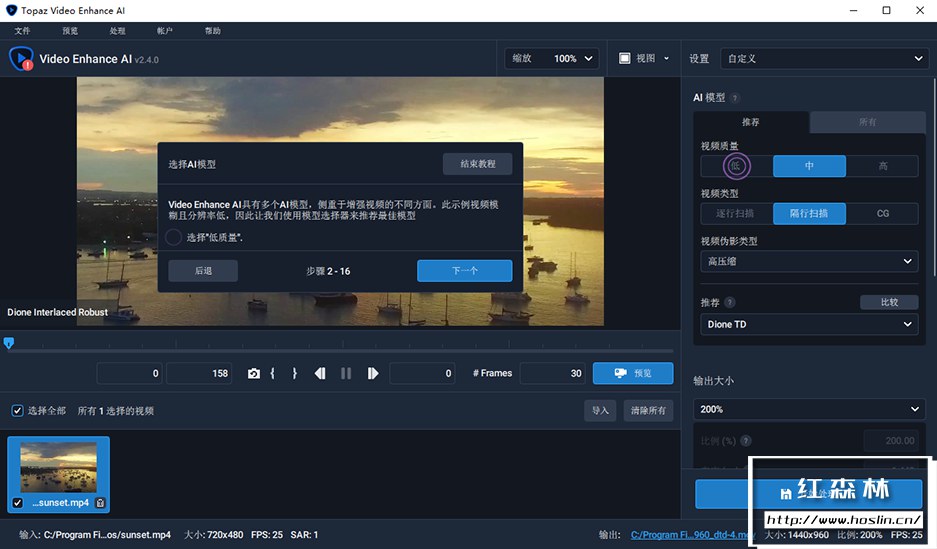
Task: Open the 200% output size dropdown
Action: (x=809, y=409)
